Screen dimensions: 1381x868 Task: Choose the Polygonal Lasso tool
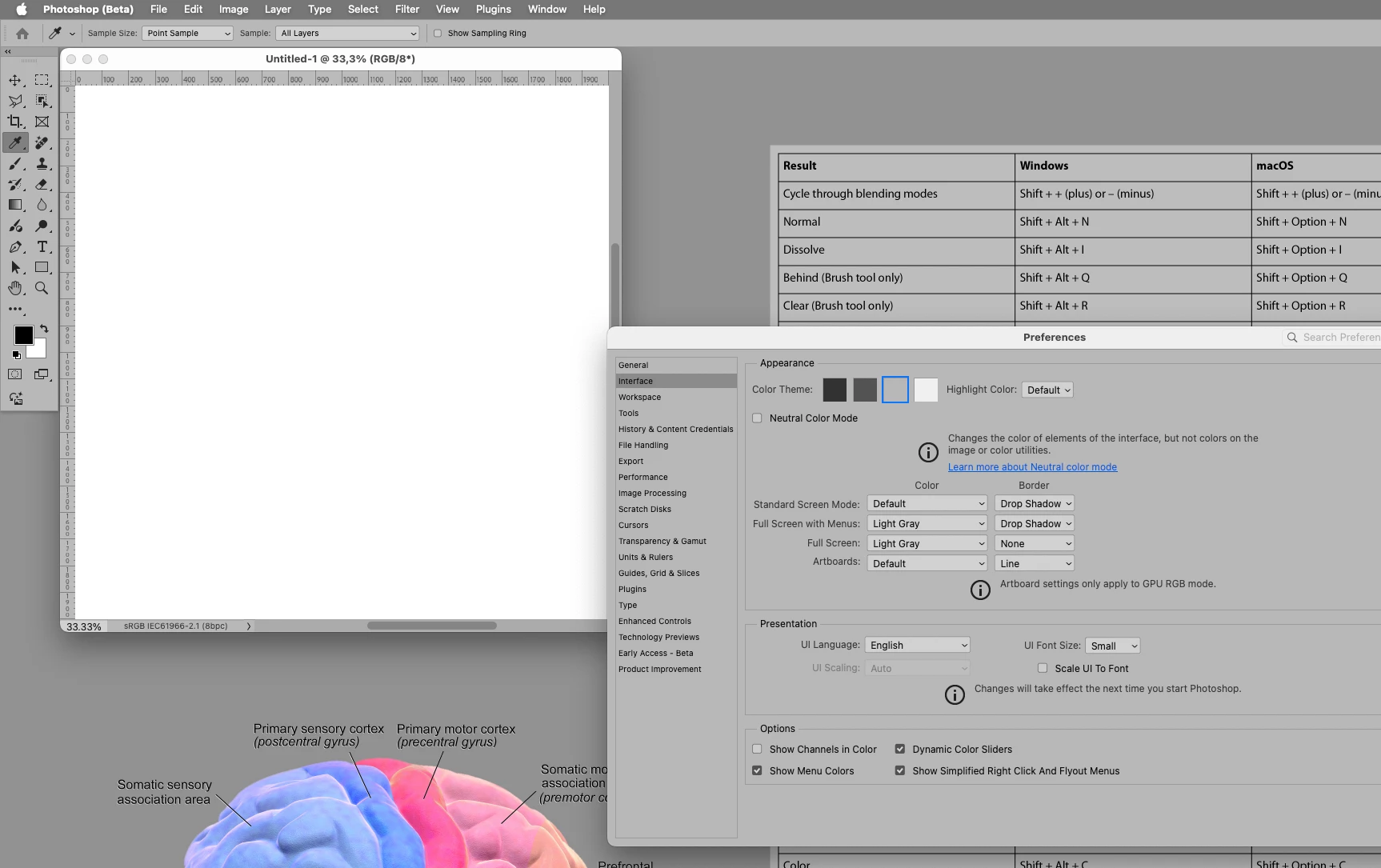15,101
